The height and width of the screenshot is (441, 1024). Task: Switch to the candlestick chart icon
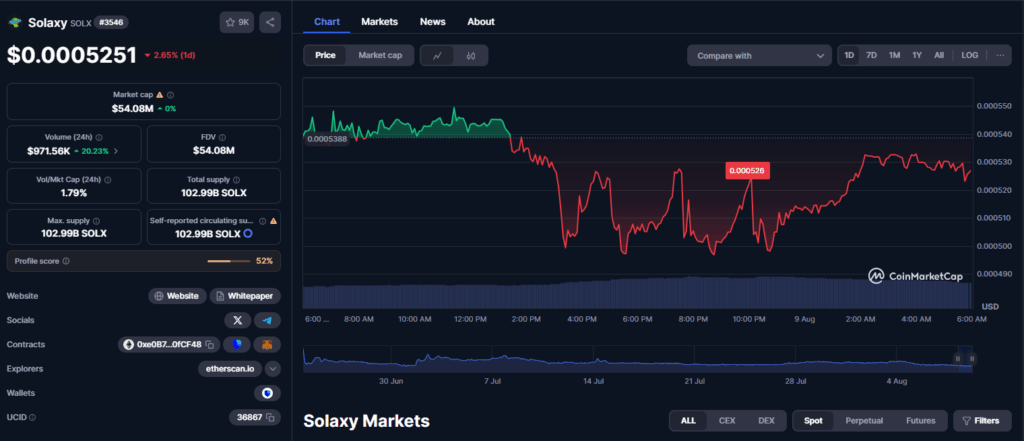[x=470, y=56]
